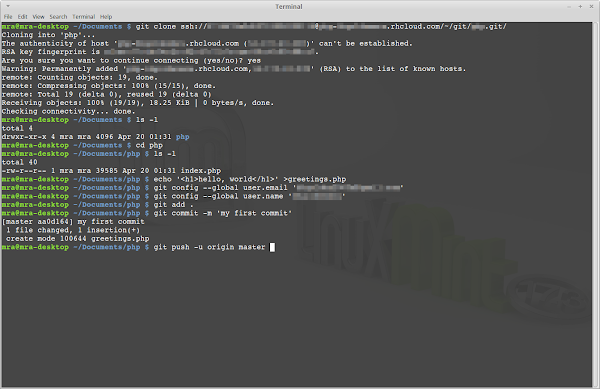
Task: Click the text 'Cloning into 'php'...'
Action: point(48,35)
